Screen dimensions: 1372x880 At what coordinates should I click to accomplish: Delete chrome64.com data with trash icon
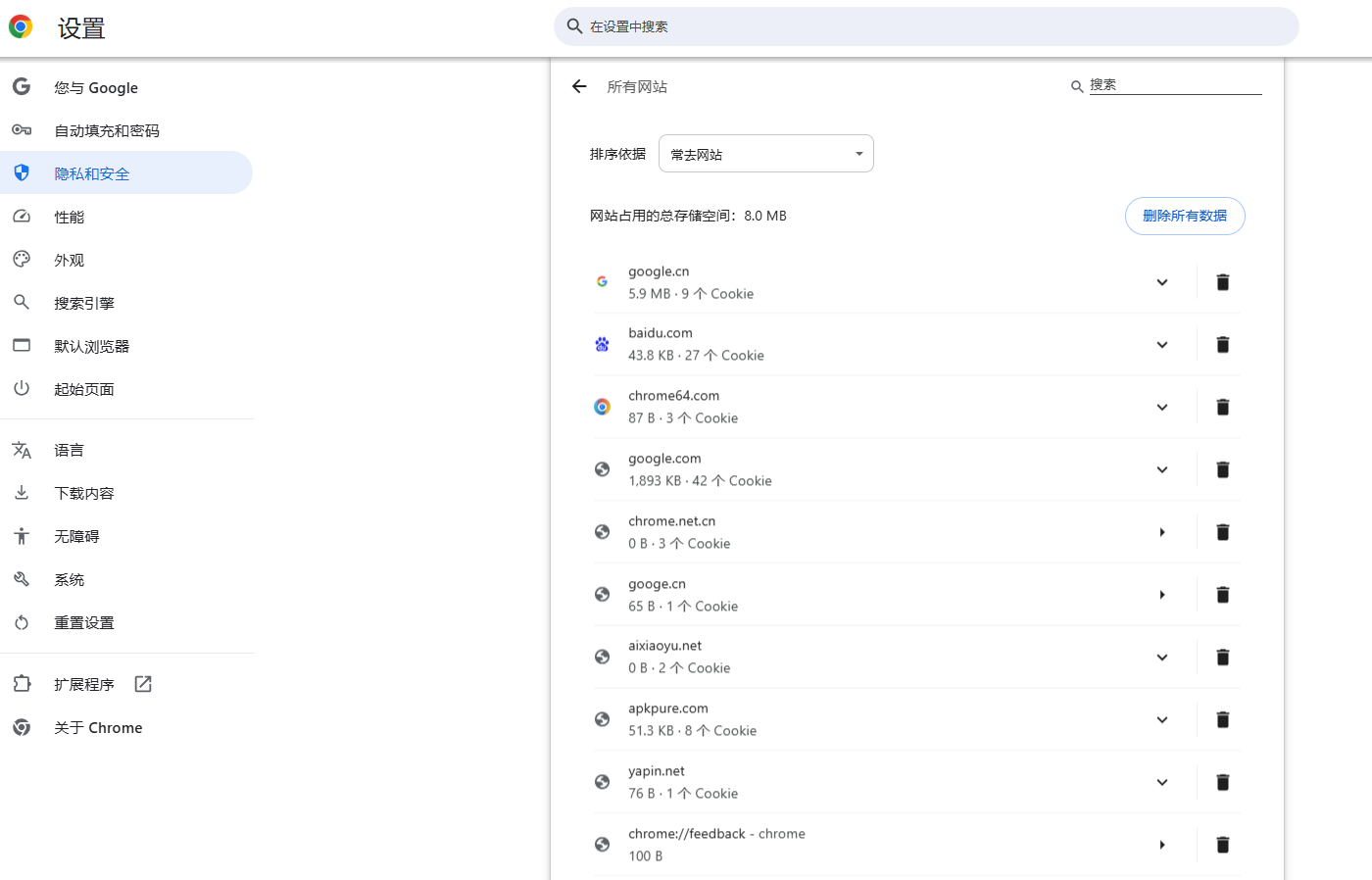coord(1222,407)
